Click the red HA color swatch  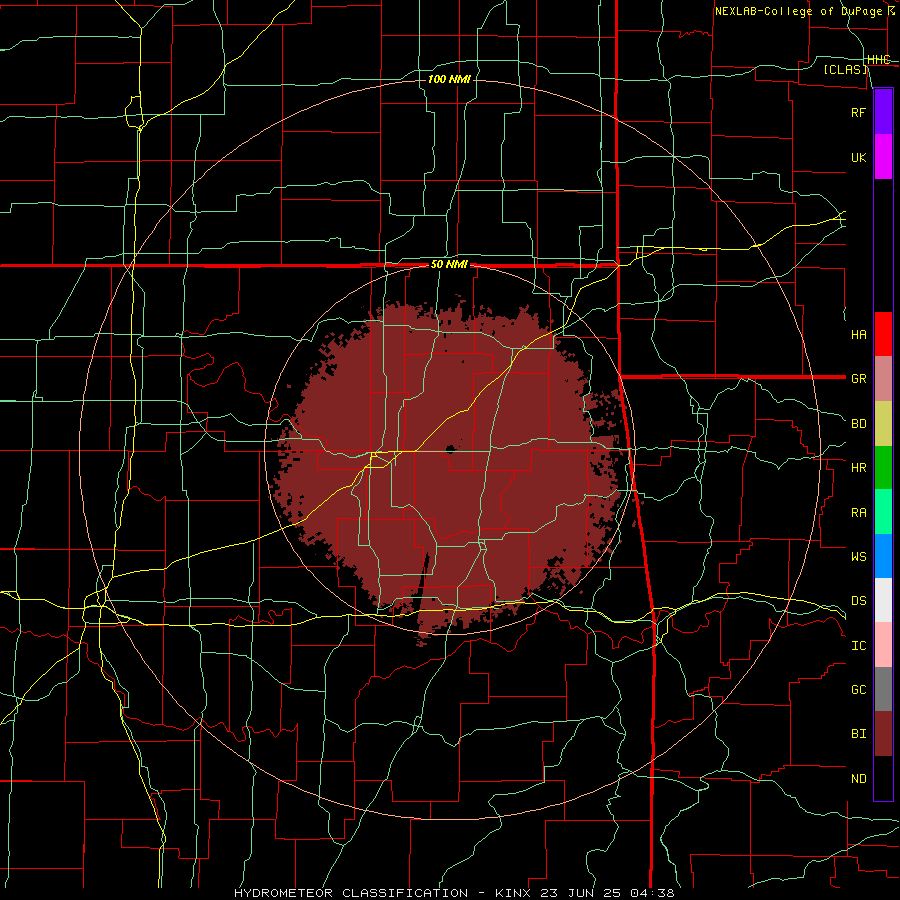(883, 334)
